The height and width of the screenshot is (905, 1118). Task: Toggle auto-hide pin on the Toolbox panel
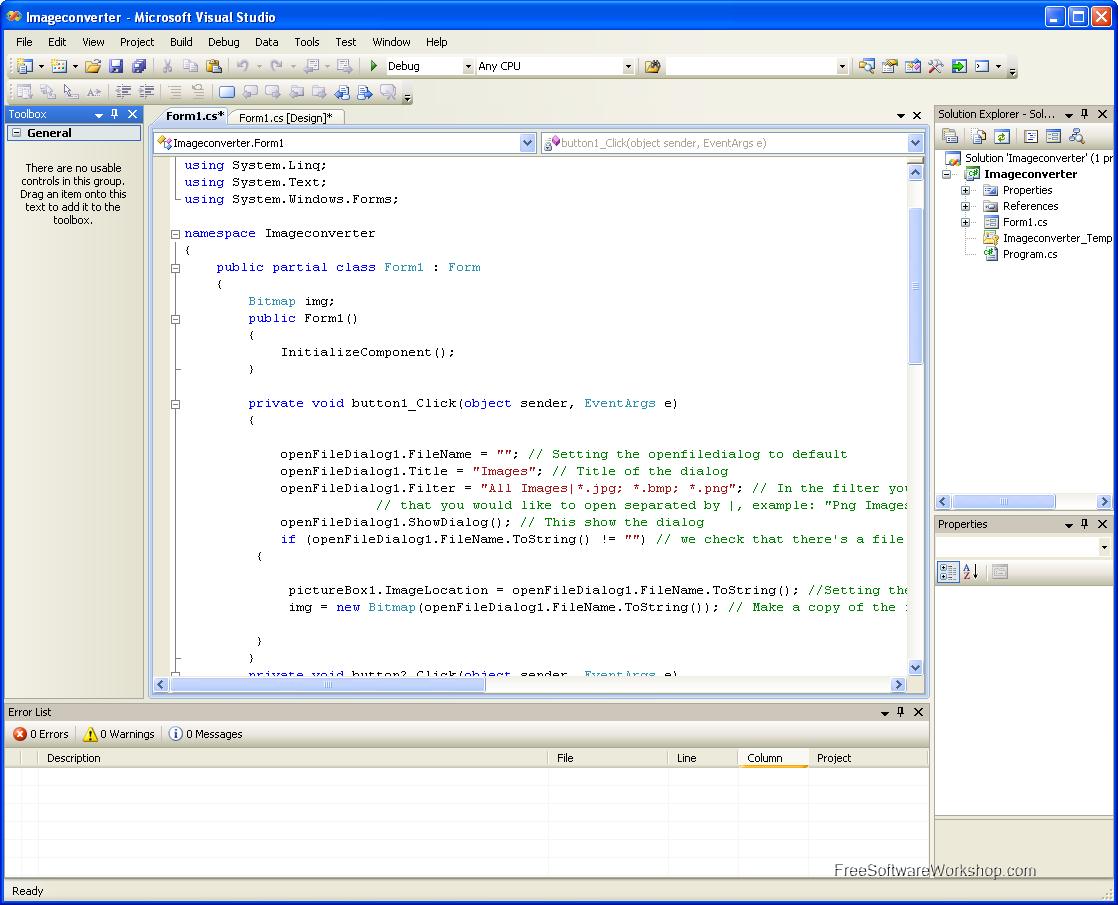(x=115, y=114)
